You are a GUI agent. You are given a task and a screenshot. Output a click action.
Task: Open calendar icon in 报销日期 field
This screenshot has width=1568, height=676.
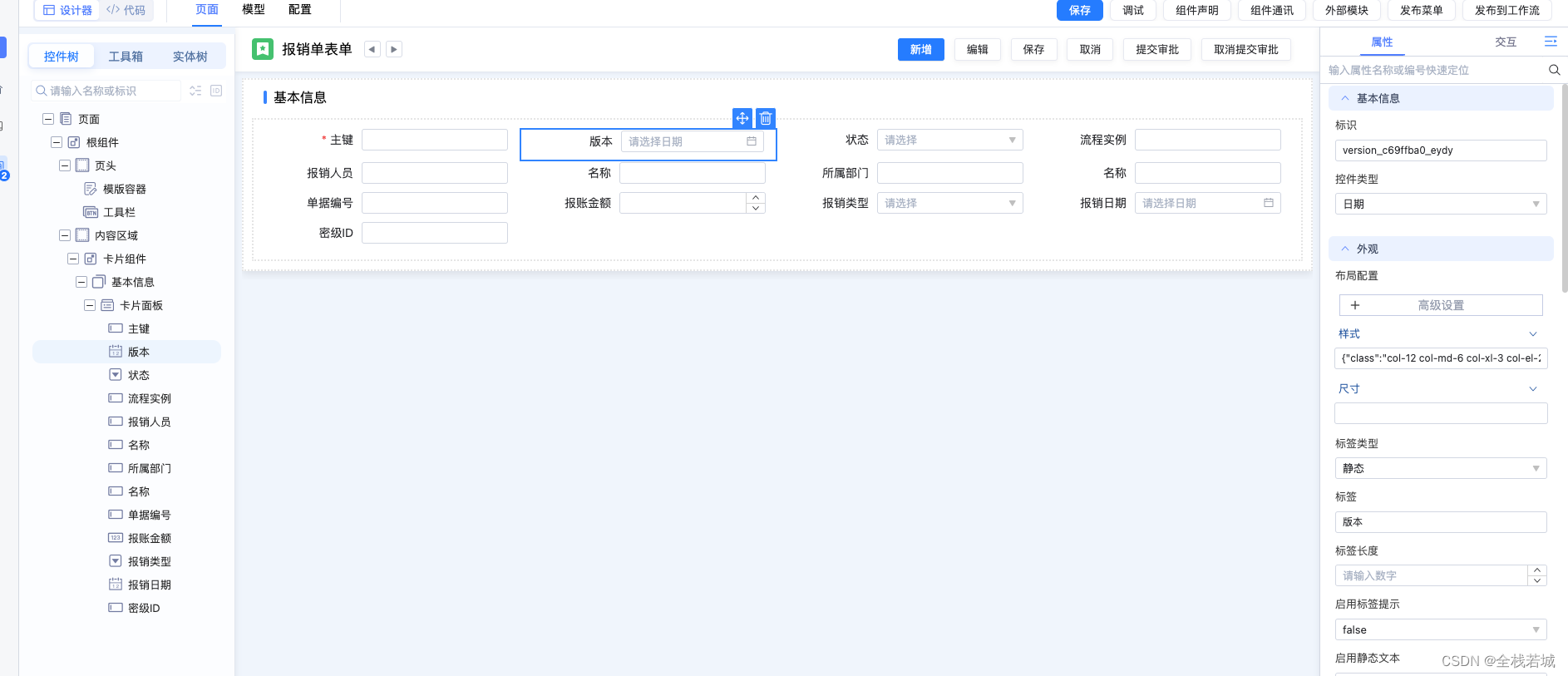[1269, 203]
